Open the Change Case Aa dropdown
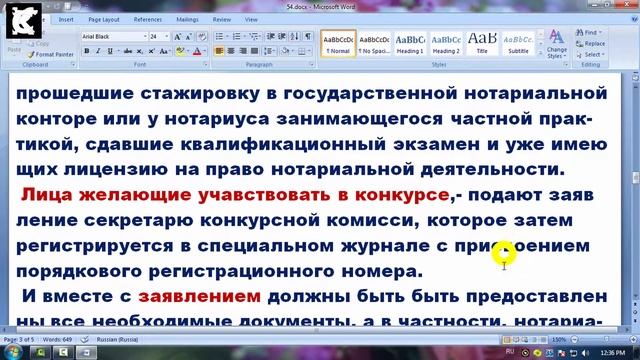 pyautogui.click(x=165, y=51)
